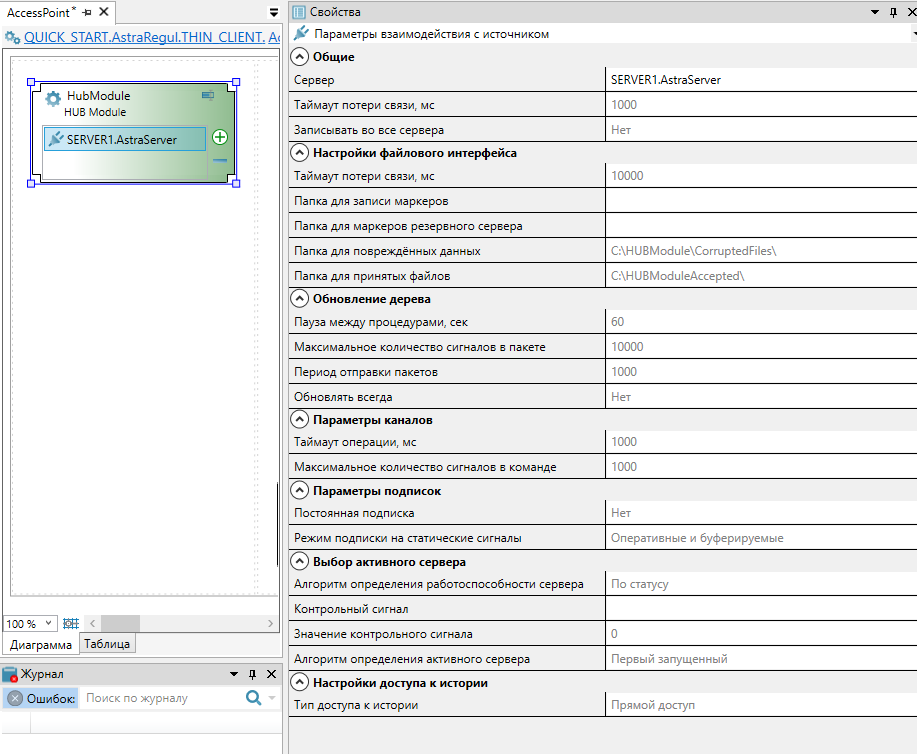This screenshot has width=917, height=754.
Task: Click the fit-to-grid icon beside zoom box
Action: pos(71,624)
